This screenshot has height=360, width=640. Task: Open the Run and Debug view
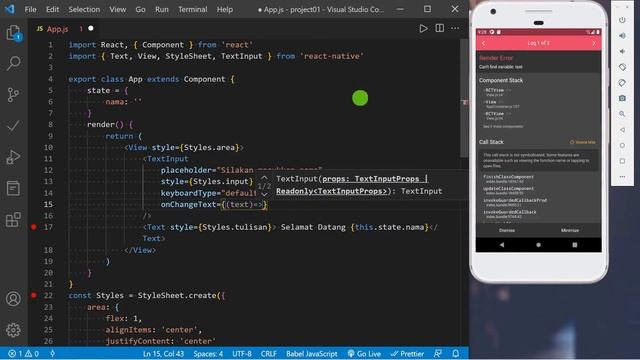tap(13, 157)
